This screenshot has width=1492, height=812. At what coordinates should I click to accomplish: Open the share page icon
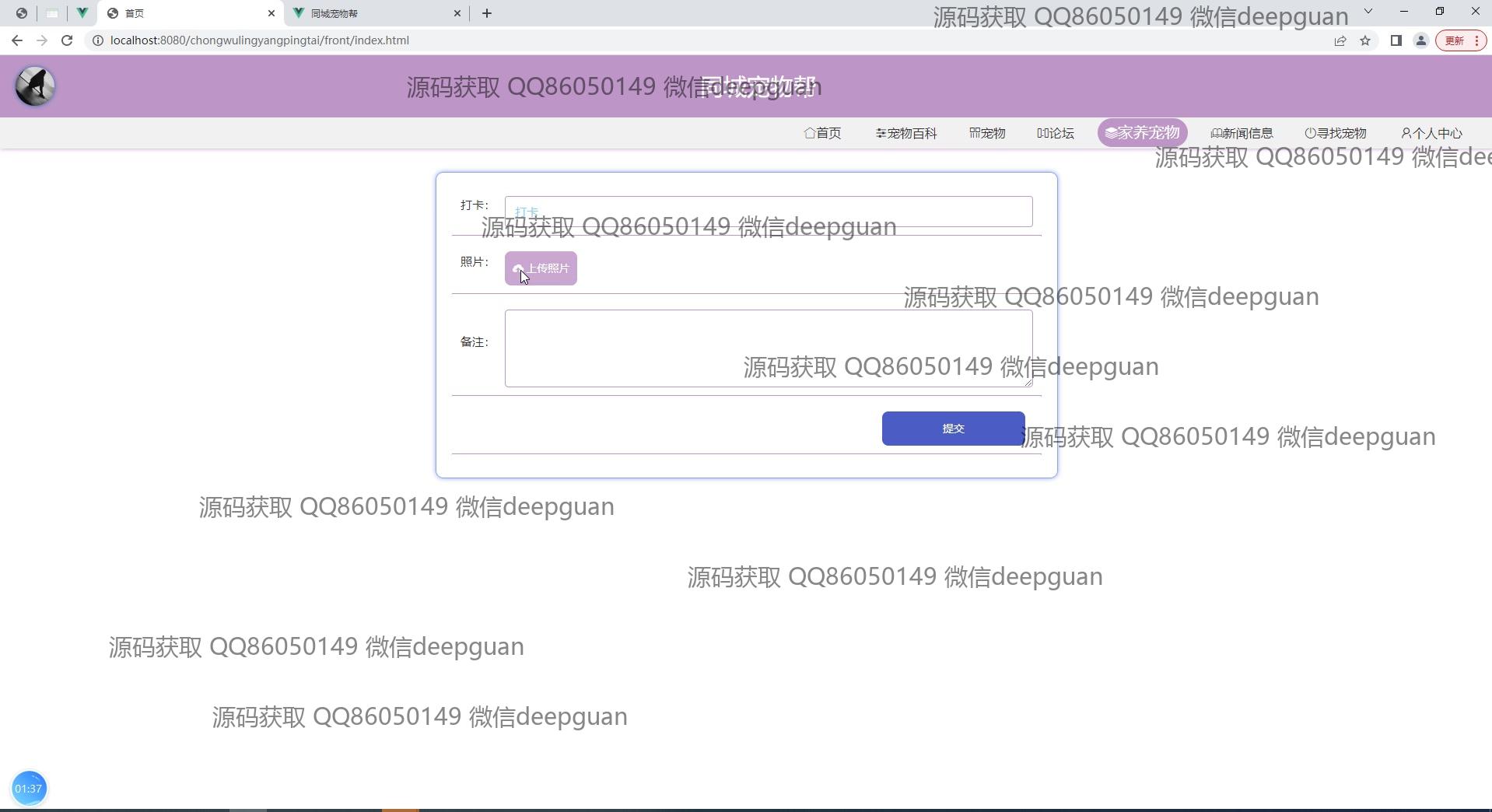click(1340, 40)
